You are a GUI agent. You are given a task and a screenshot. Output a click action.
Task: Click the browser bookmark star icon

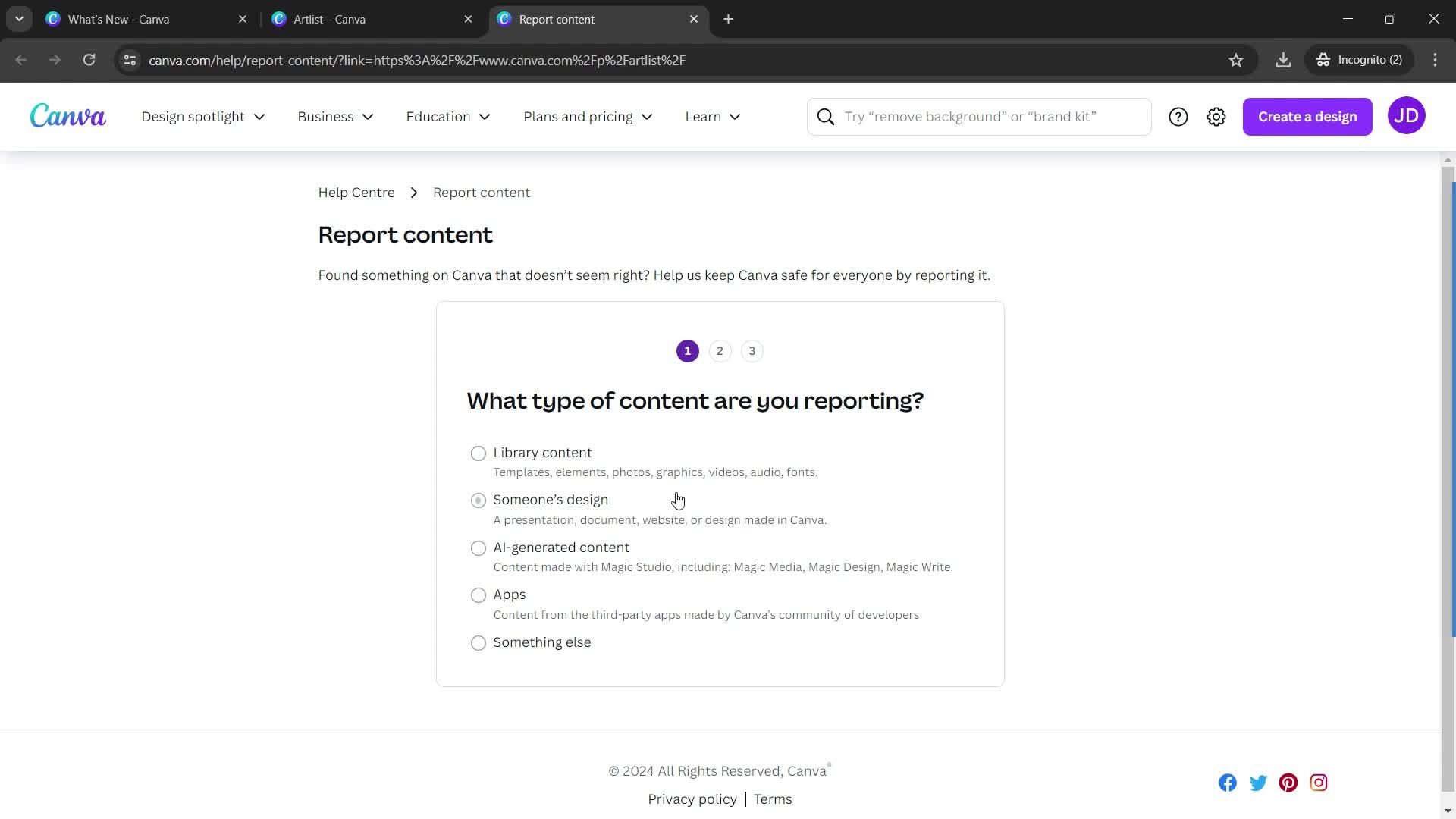click(x=1236, y=60)
